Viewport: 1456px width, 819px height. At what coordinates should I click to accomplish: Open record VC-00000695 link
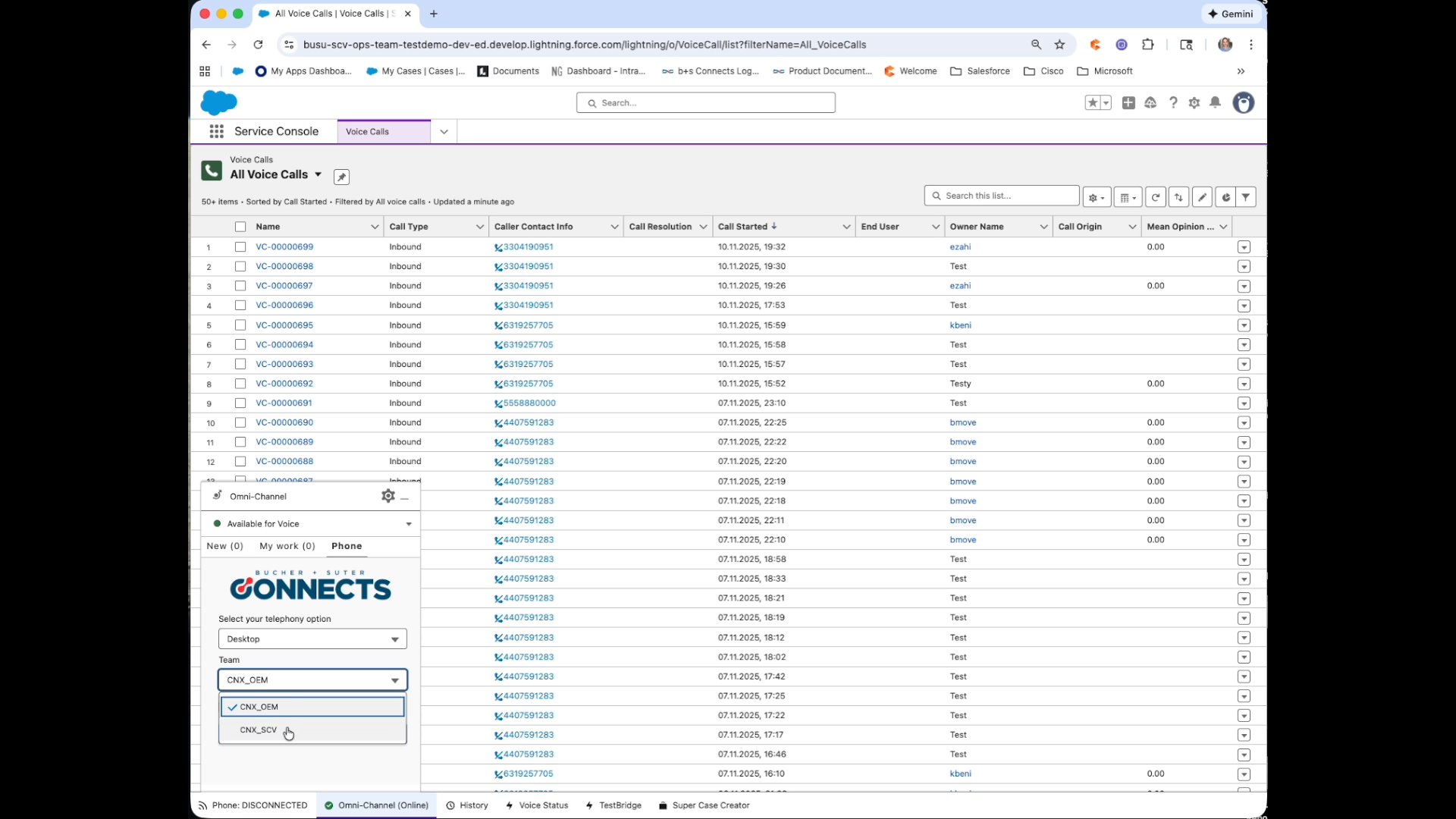point(284,325)
